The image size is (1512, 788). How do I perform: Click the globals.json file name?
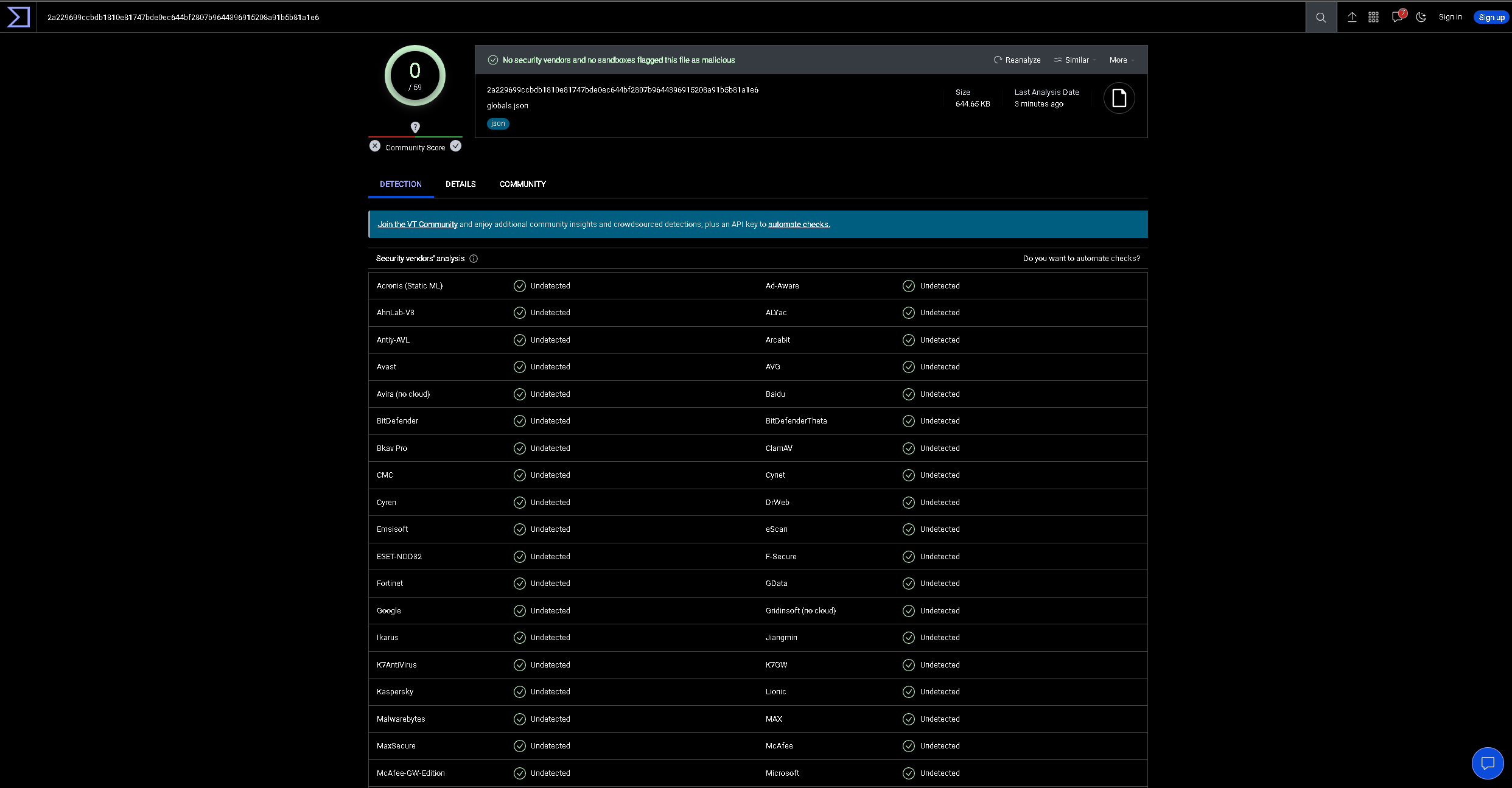(507, 106)
